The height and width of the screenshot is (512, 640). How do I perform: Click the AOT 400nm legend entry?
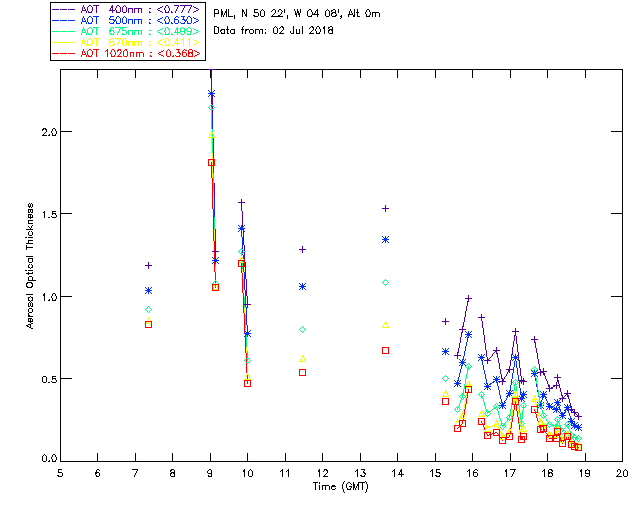pyautogui.click(x=127, y=9)
